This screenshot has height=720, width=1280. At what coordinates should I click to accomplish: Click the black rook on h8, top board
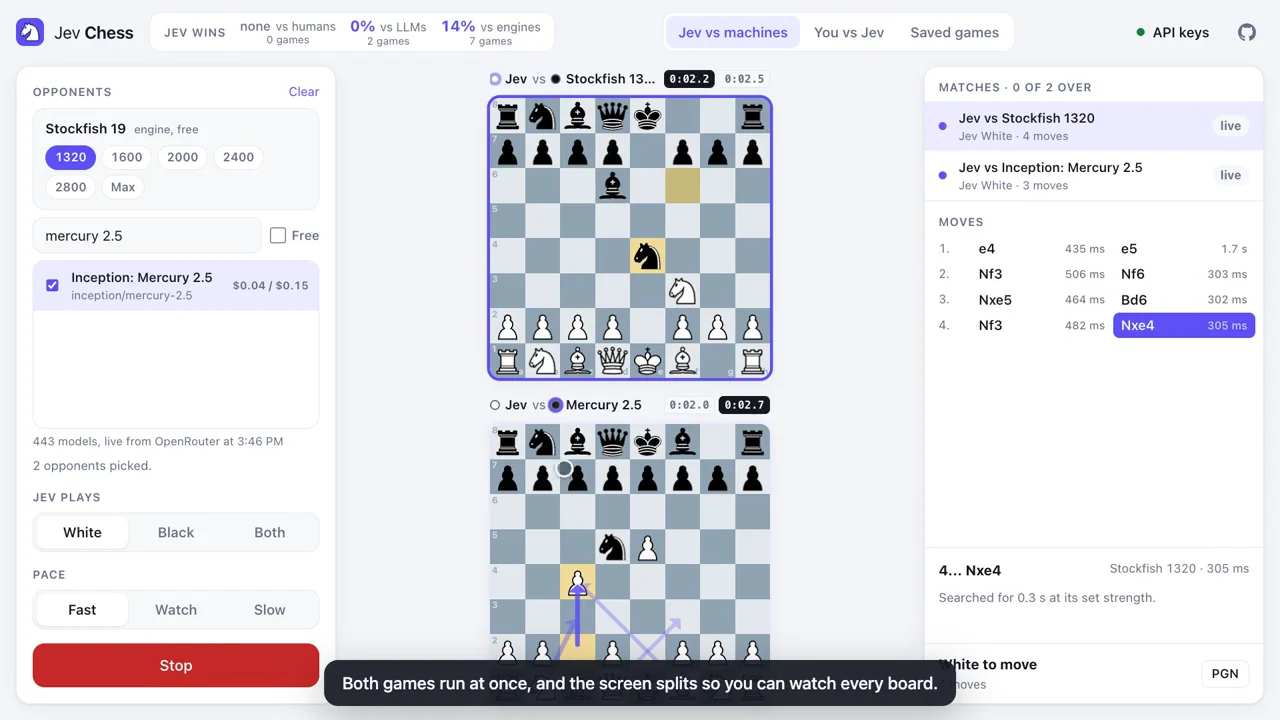[752, 117]
